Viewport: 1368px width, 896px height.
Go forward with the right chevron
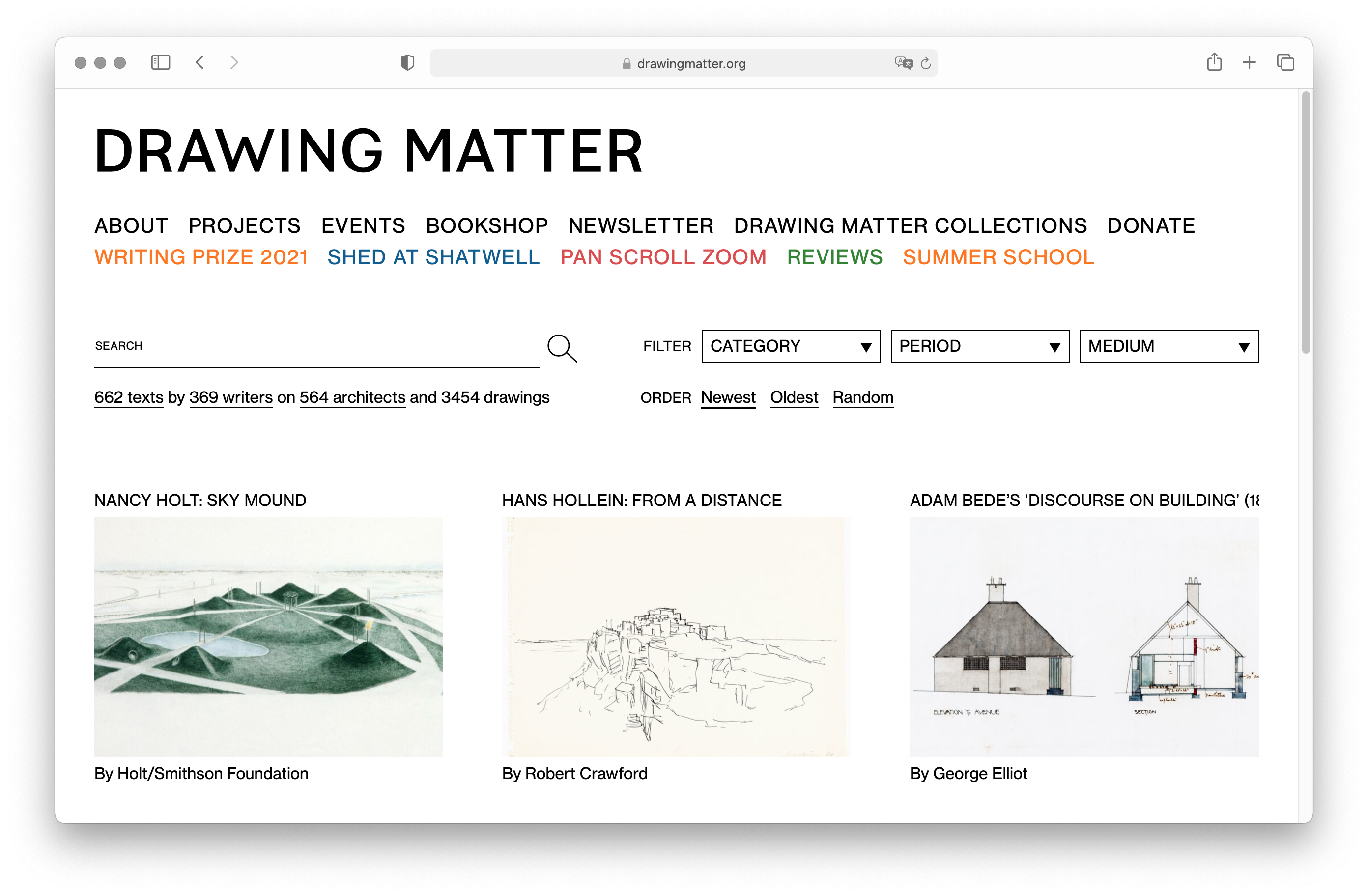[x=234, y=62]
